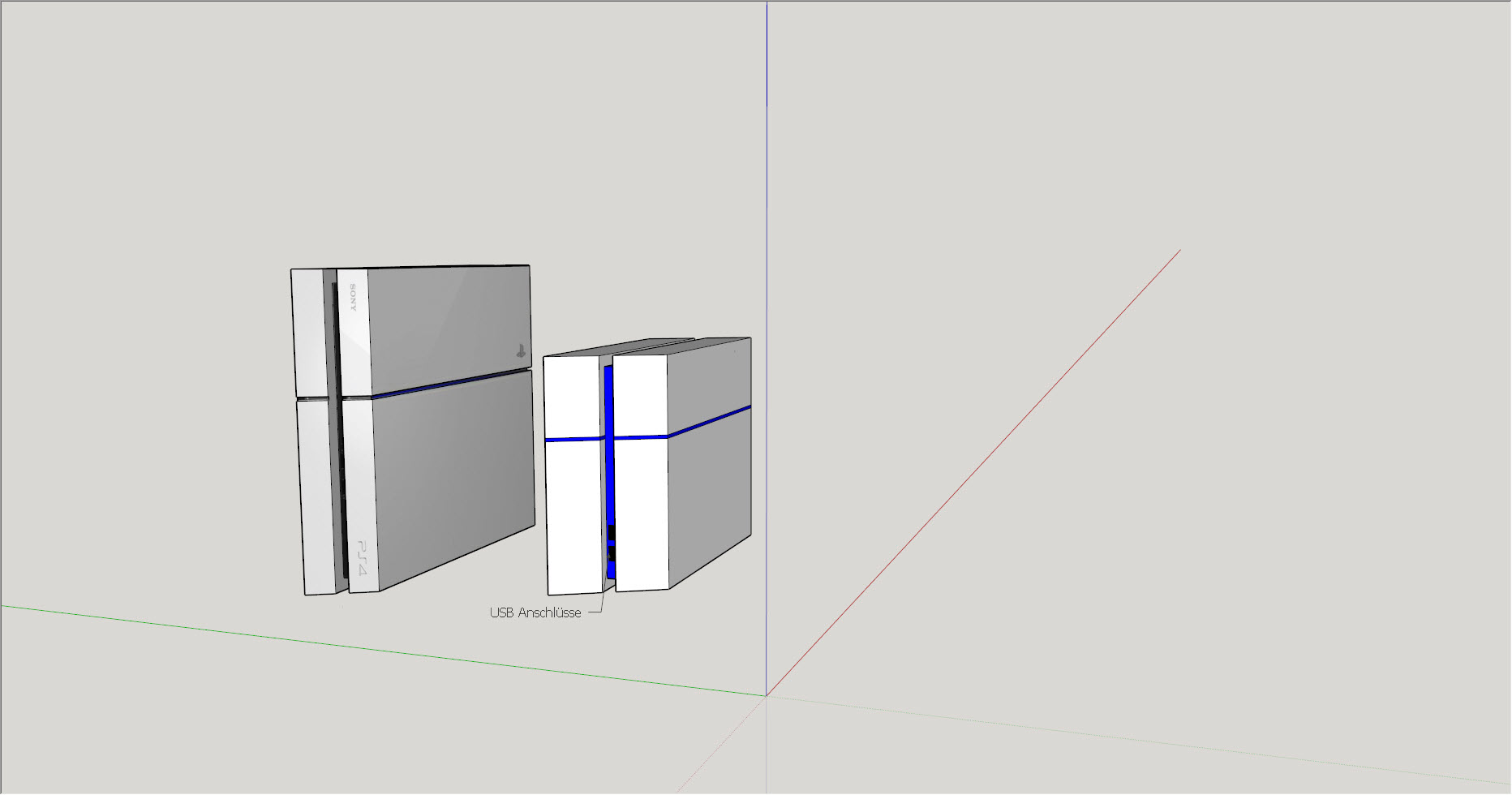Click the blue light bar on right console side
Image resolution: width=1512 pixels, height=795 pixels.
tap(710, 421)
